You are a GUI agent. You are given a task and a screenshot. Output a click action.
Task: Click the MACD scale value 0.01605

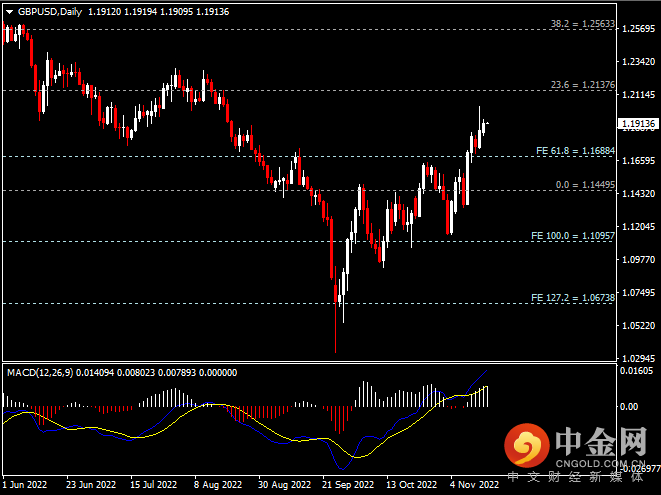click(x=637, y=371)
